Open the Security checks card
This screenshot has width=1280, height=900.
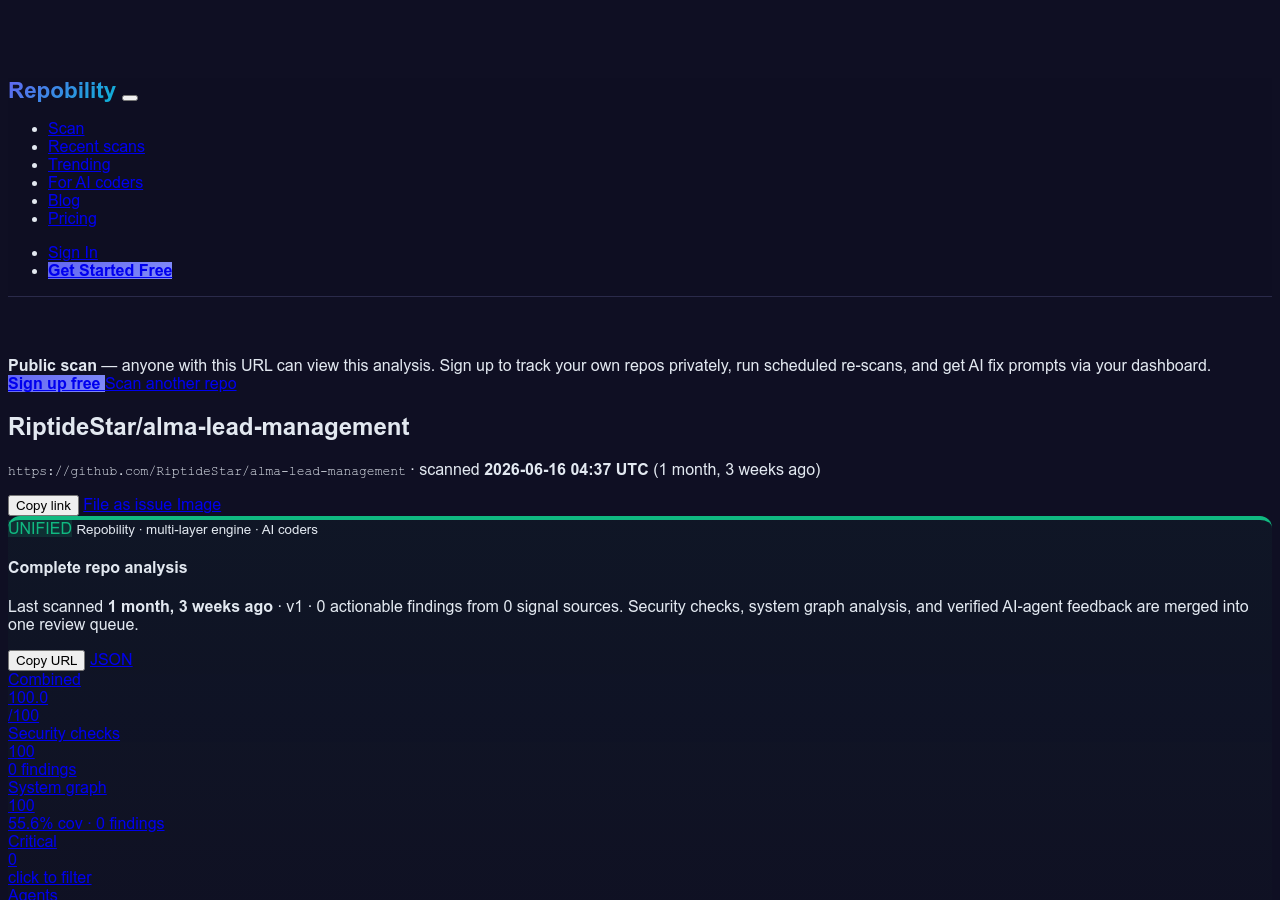click(64, 751)
